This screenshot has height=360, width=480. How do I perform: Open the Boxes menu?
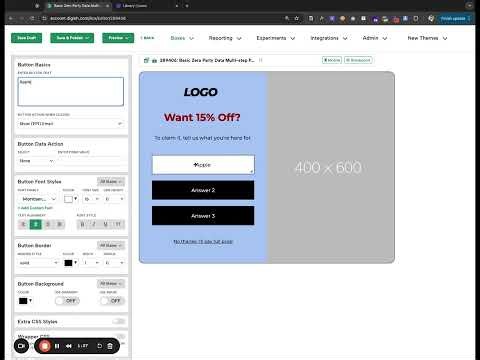[182, 38]
